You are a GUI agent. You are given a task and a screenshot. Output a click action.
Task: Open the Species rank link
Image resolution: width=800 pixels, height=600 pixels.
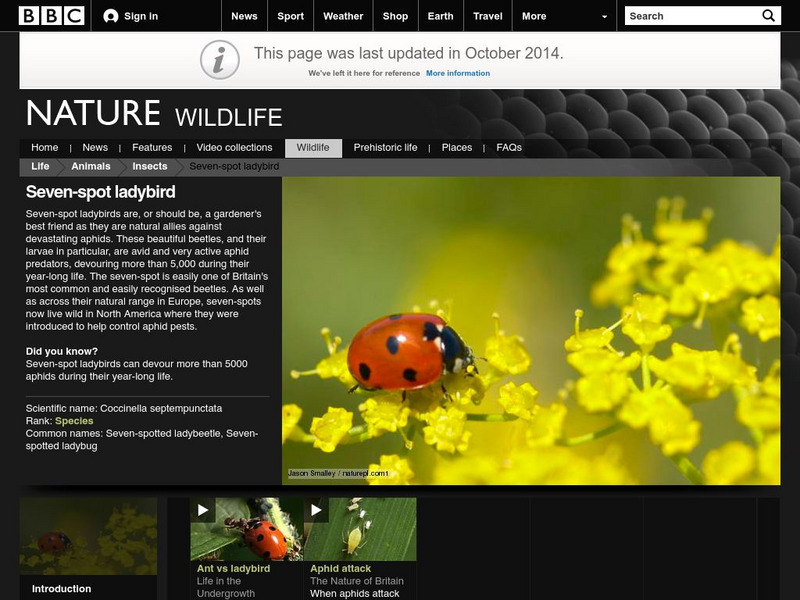pos(76,423)
